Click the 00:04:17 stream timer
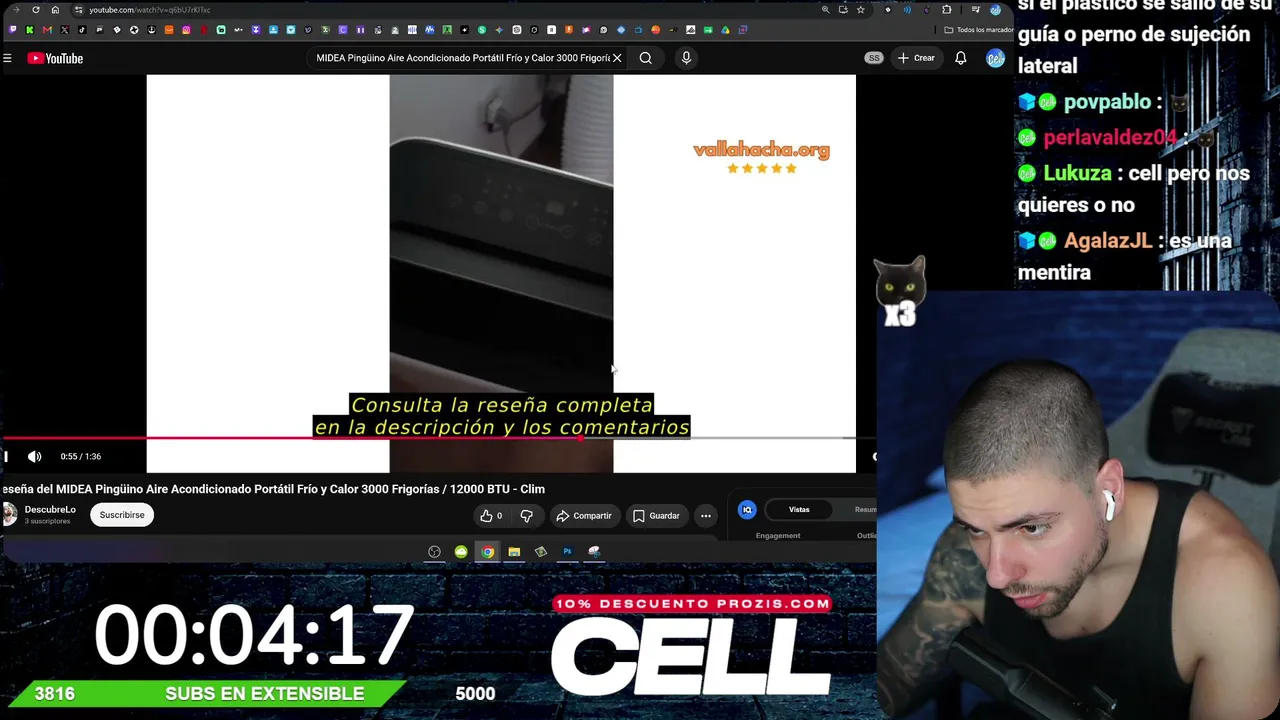This screenshot has width=1280, height=720. click(x=254, y=634)
